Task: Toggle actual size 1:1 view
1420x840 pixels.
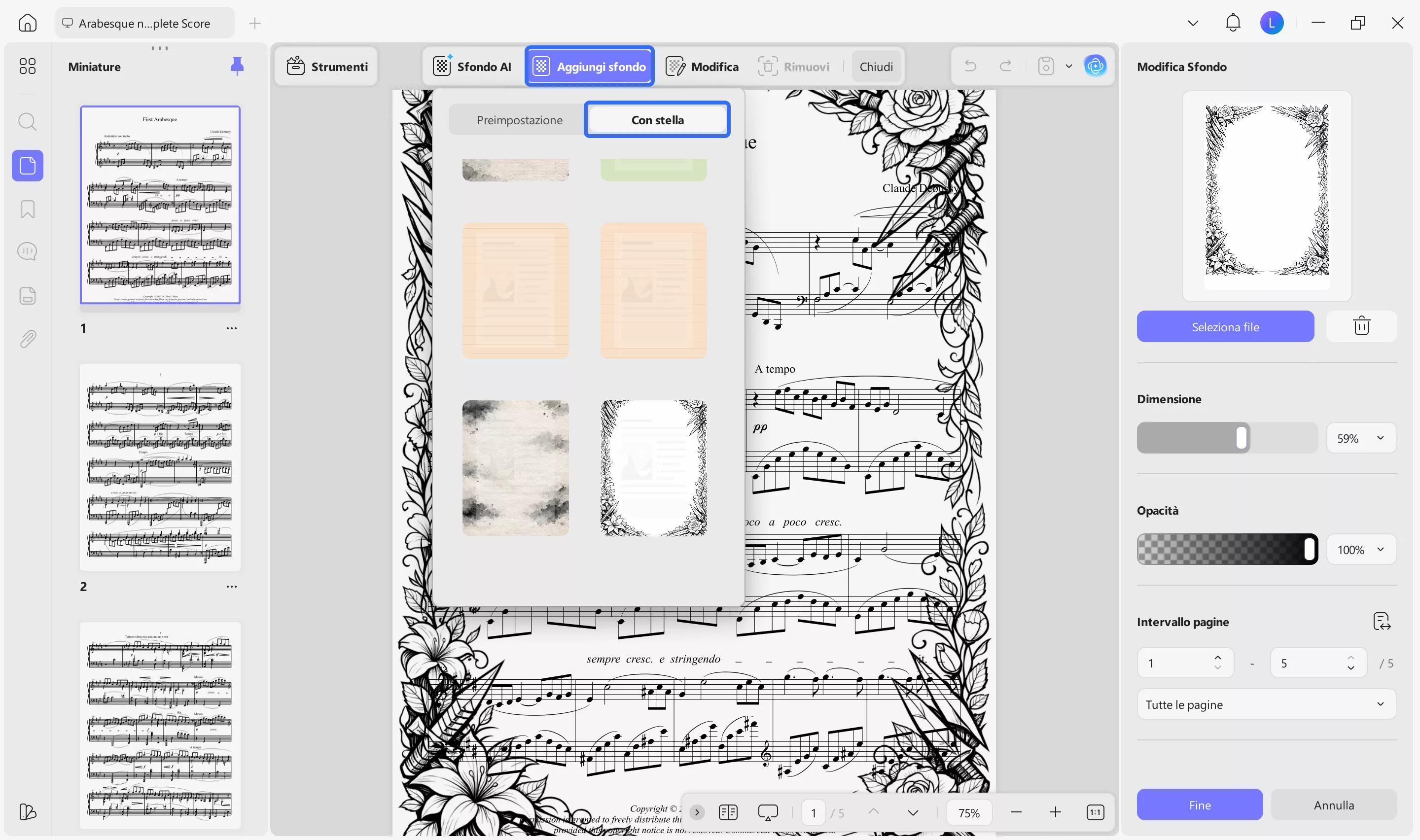Action: [x=1095, y=812]
